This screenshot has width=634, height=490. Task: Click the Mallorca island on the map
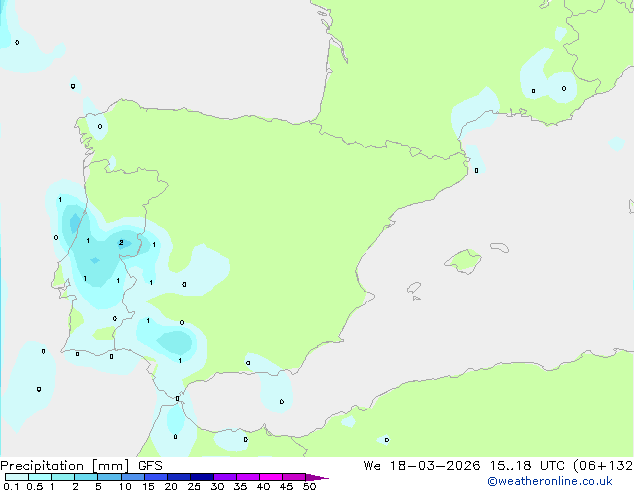(463, 261)
